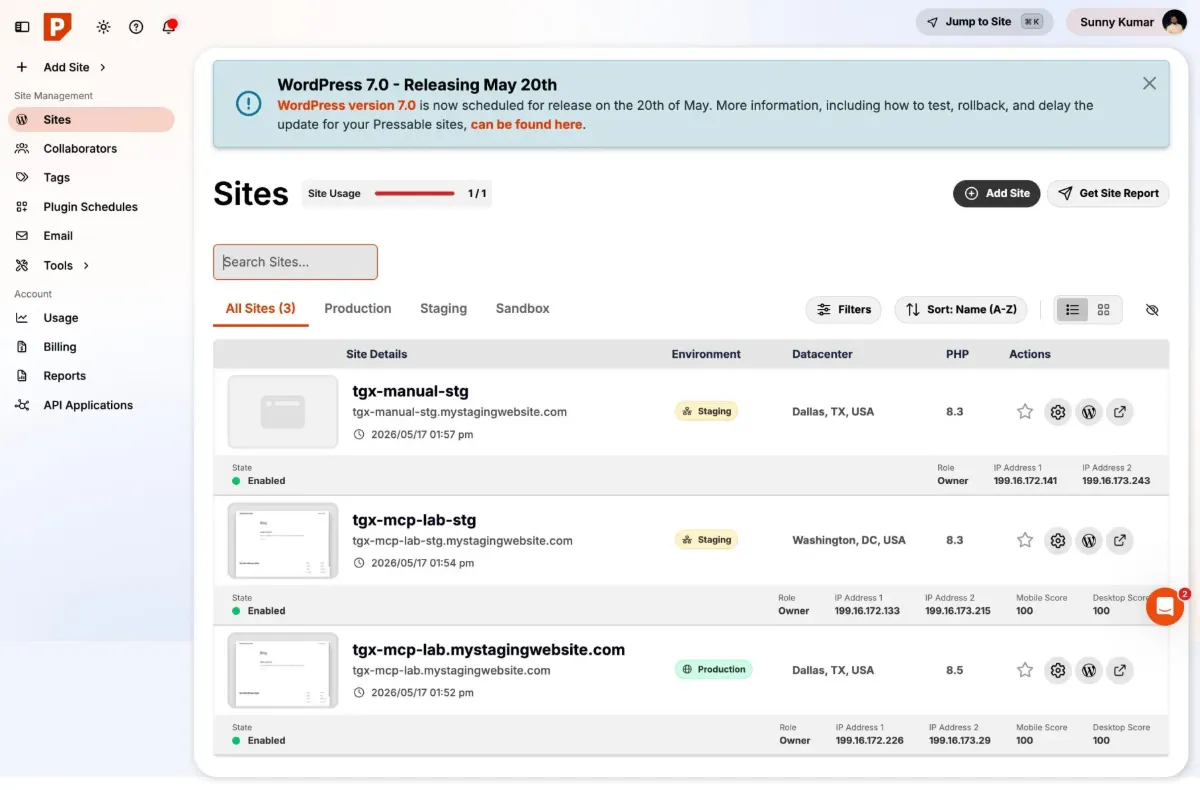The width and height of the screenshot is (1200, 790).
Task: Open settings gear for tgx-manual-stg
Action: (x=1057, y=411)
